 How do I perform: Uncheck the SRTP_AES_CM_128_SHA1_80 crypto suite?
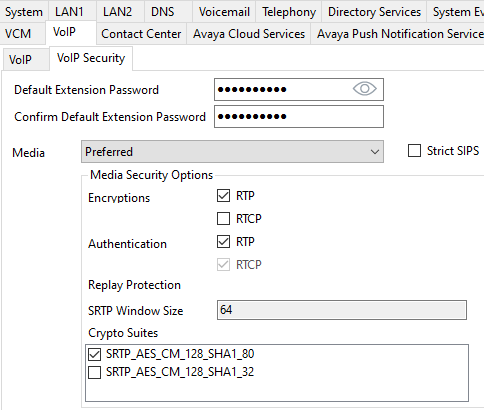94,354
